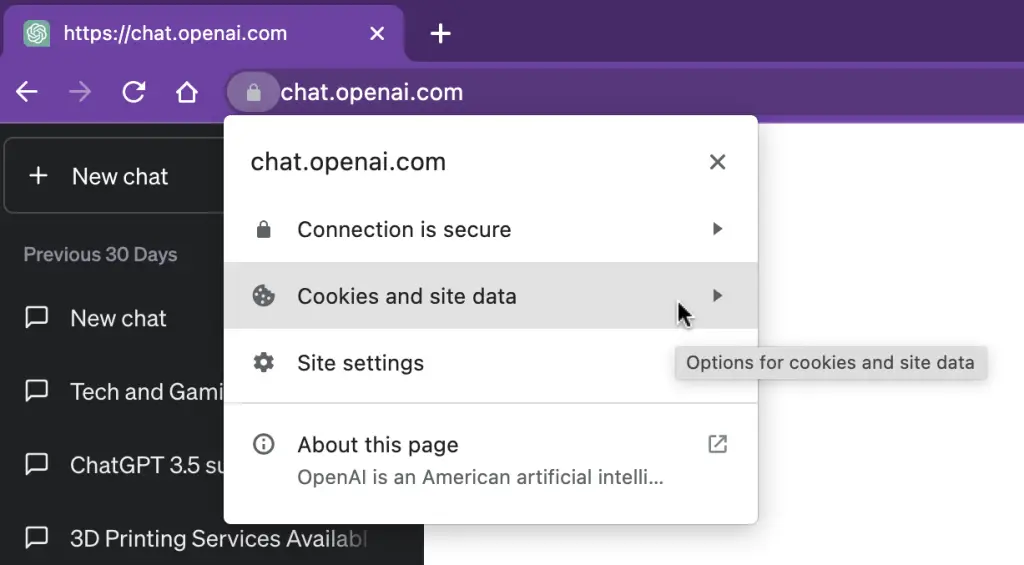The width and height of the screenshot is (1024, 565).
Task: Close the site info popup
Action: (717, 162)
